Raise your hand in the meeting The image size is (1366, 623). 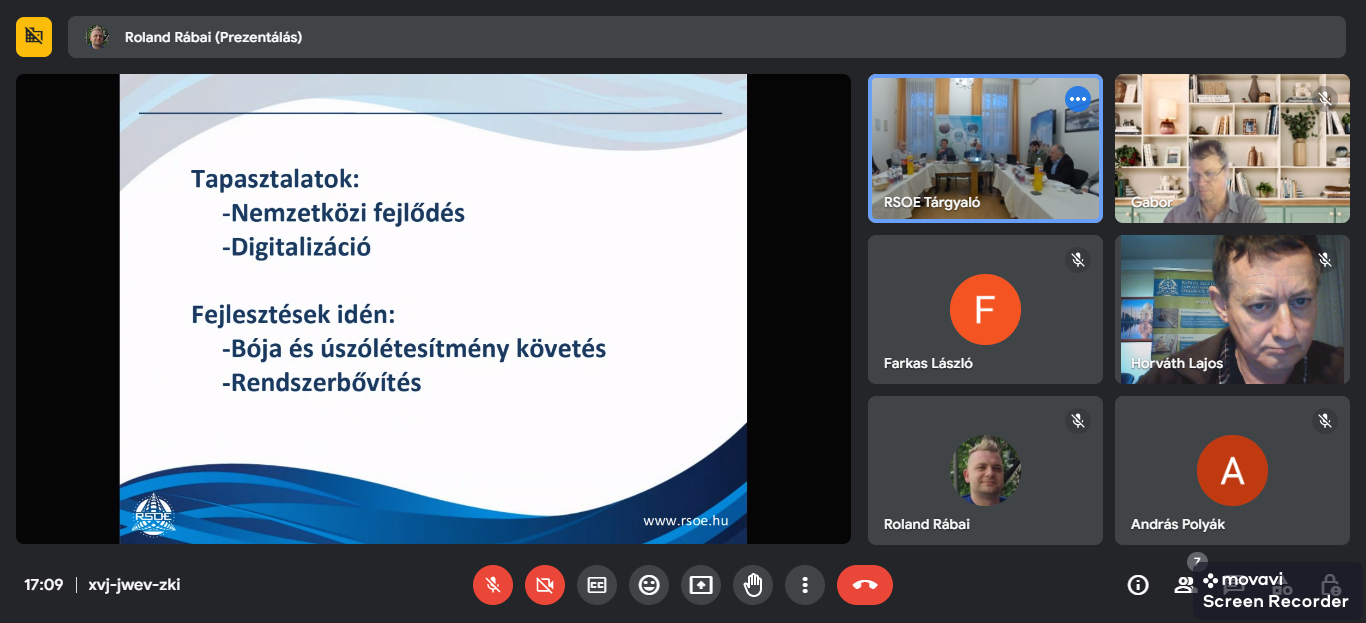coord(753,585)
